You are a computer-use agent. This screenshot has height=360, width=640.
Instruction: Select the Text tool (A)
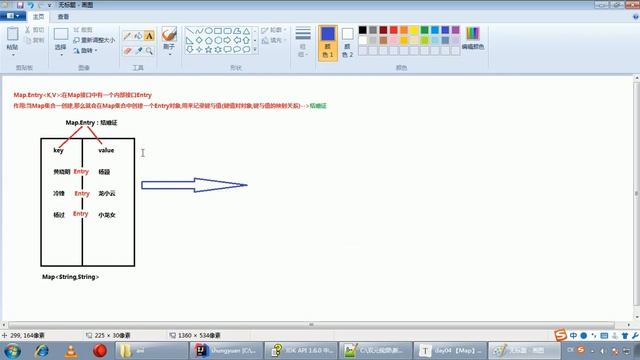tap(149, 36)
